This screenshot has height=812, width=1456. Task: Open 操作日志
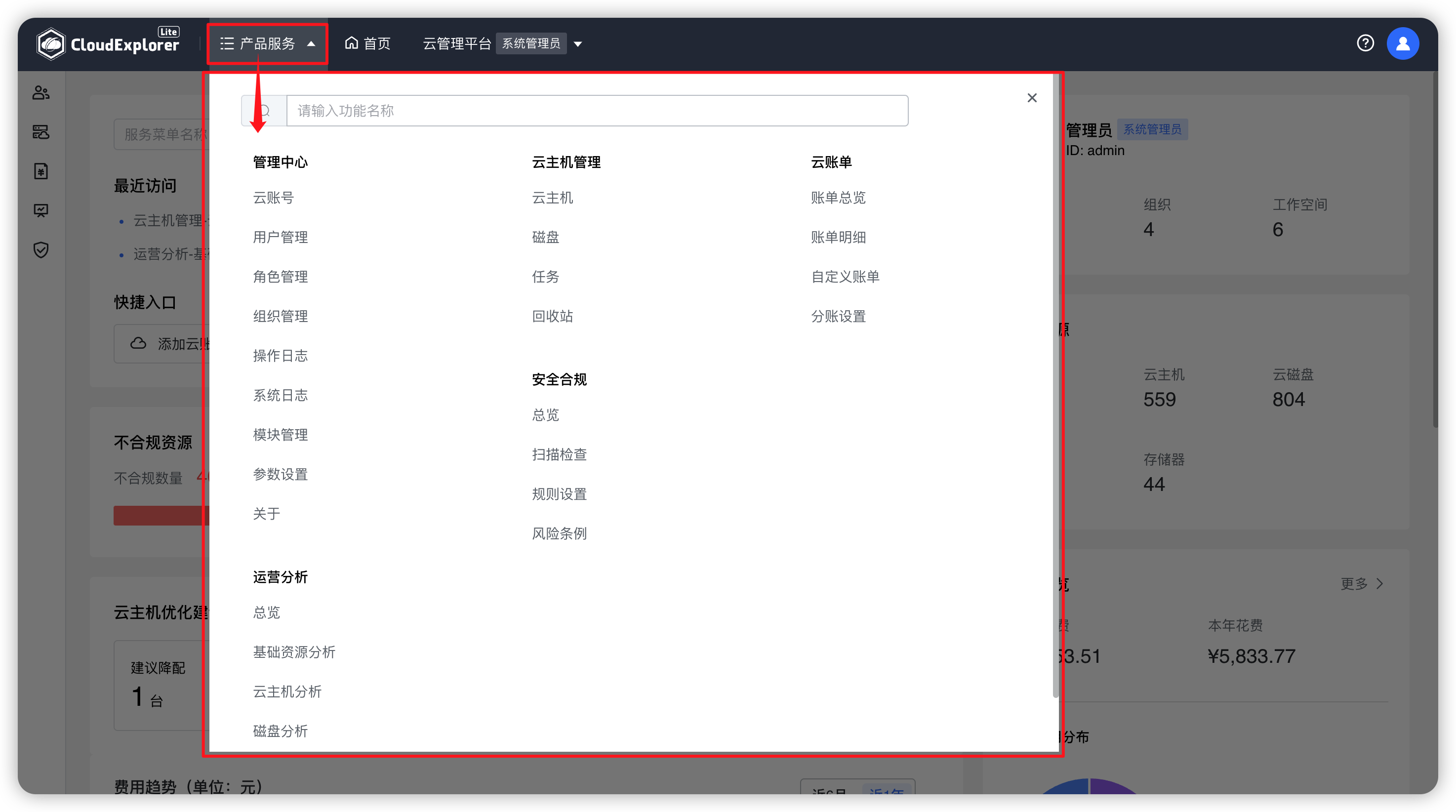(281, 356)
